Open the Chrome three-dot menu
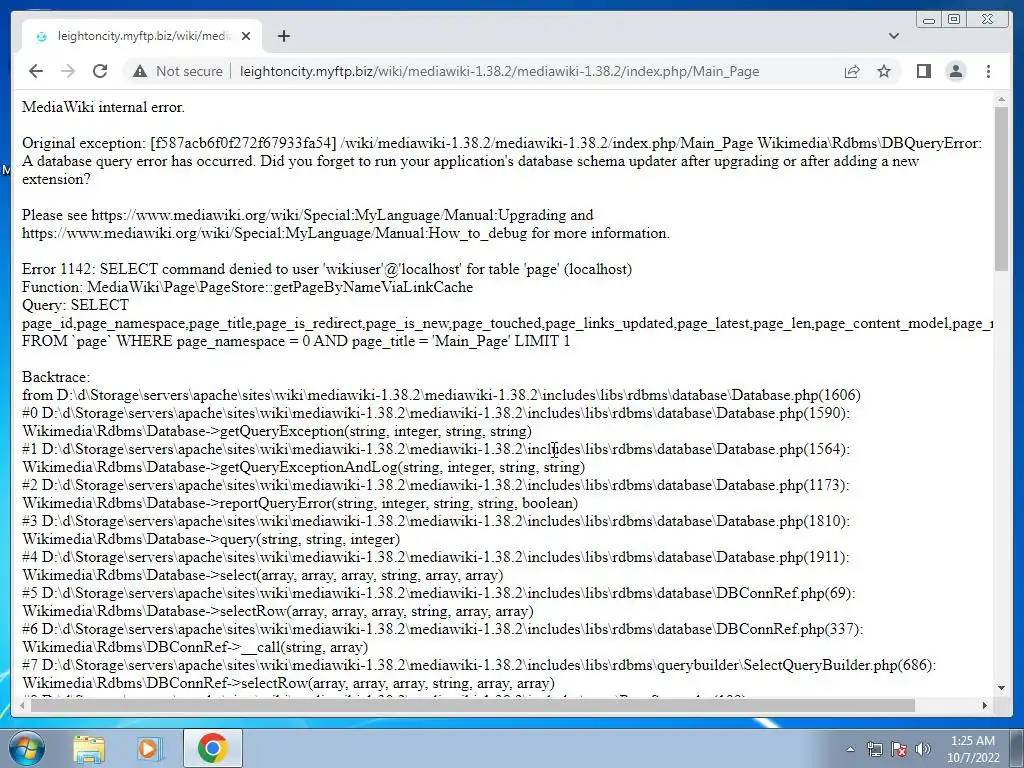1024x768 pixels. point(988,71)
